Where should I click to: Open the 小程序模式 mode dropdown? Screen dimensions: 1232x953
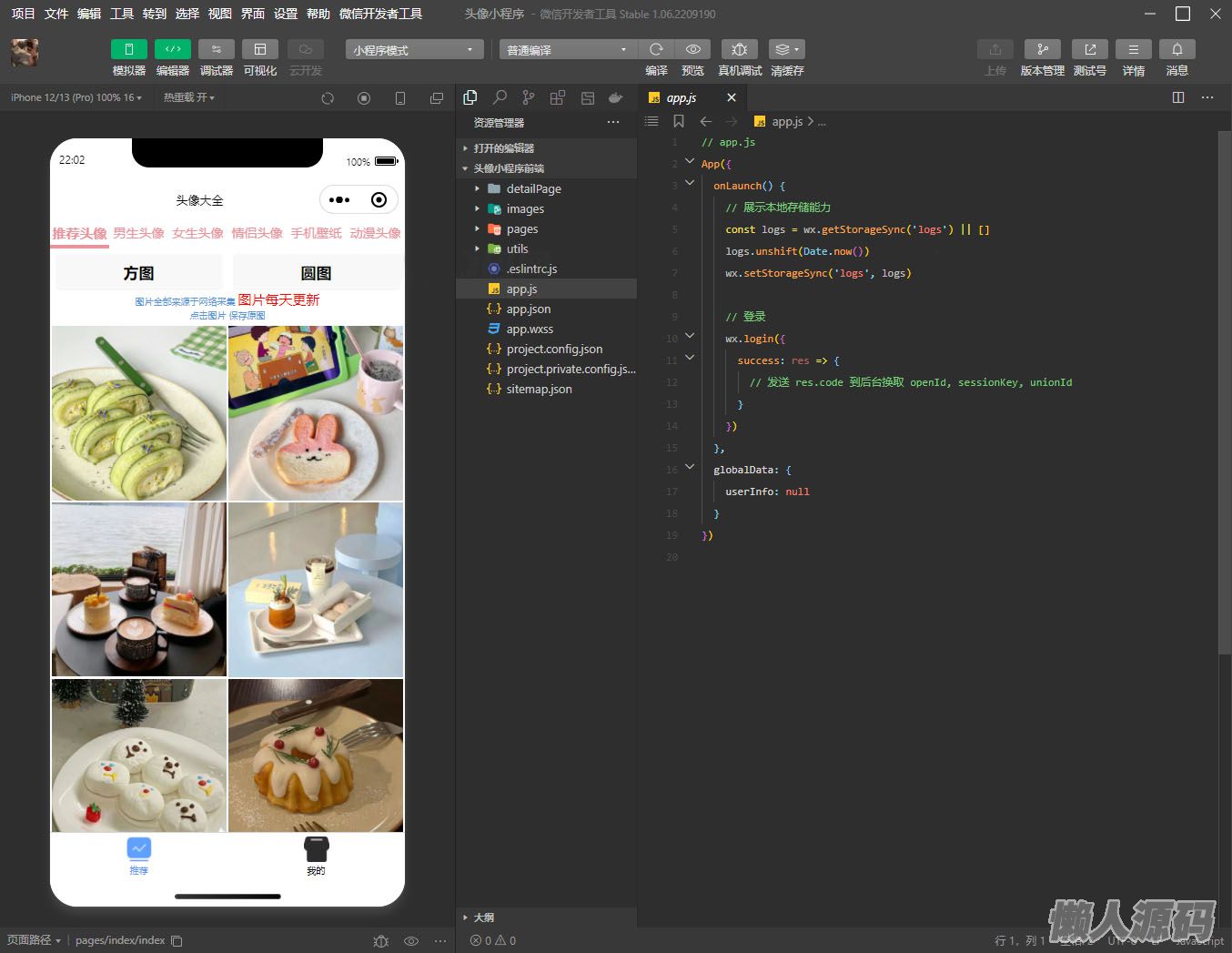click(x=414, y=50)
